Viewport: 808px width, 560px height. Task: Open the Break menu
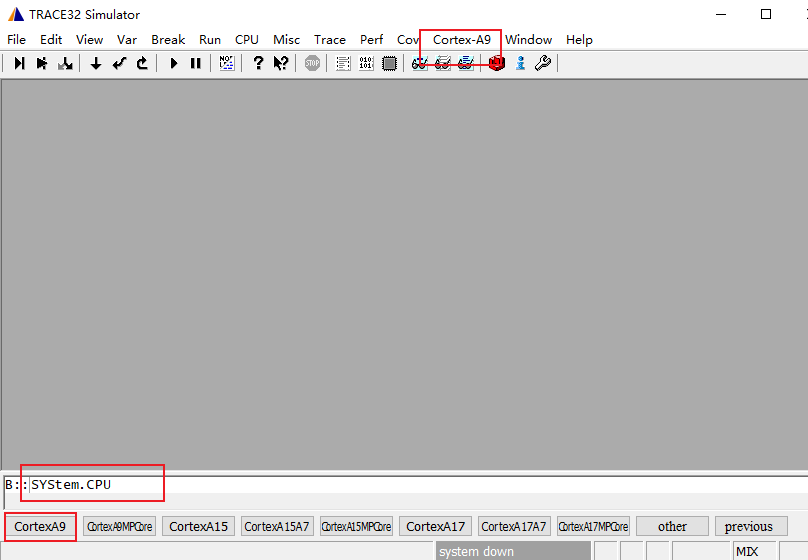pyautogui.click(x=168, y=40)
